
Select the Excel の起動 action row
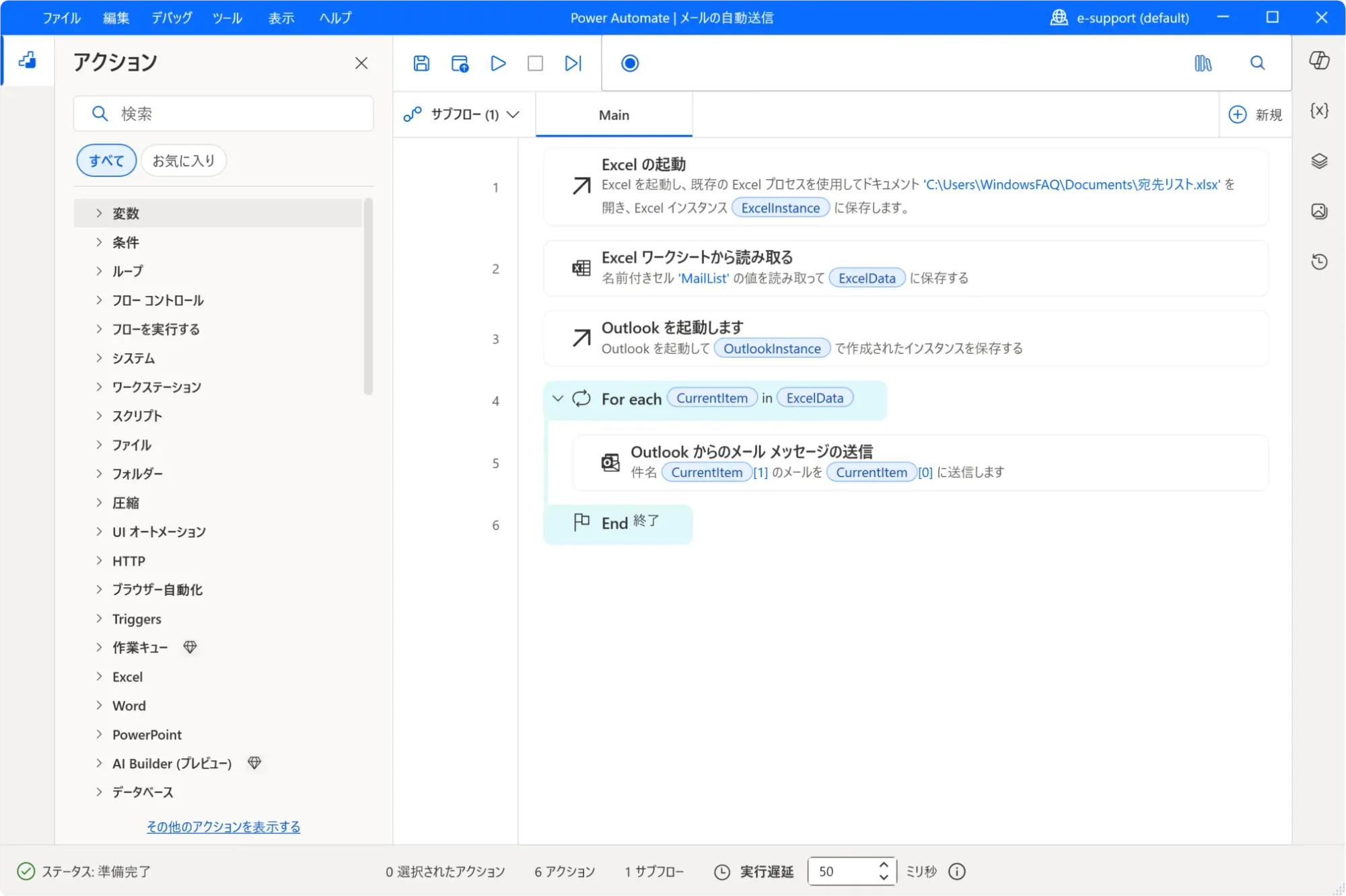click(x=906, y=186)
